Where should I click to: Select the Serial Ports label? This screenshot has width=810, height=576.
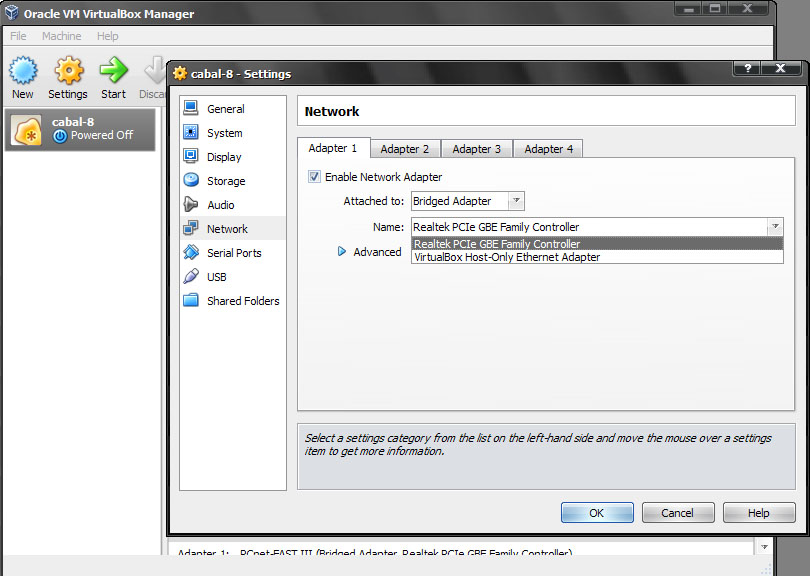234,253
